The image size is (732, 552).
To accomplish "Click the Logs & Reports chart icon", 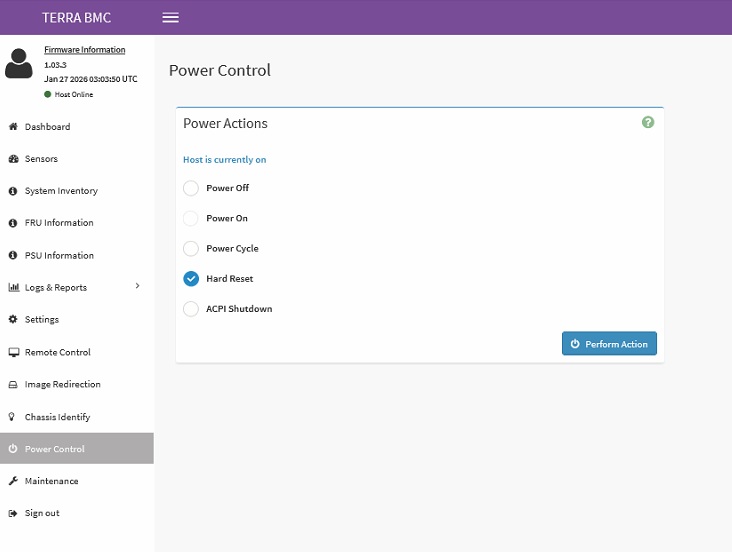I will point(14,287).
